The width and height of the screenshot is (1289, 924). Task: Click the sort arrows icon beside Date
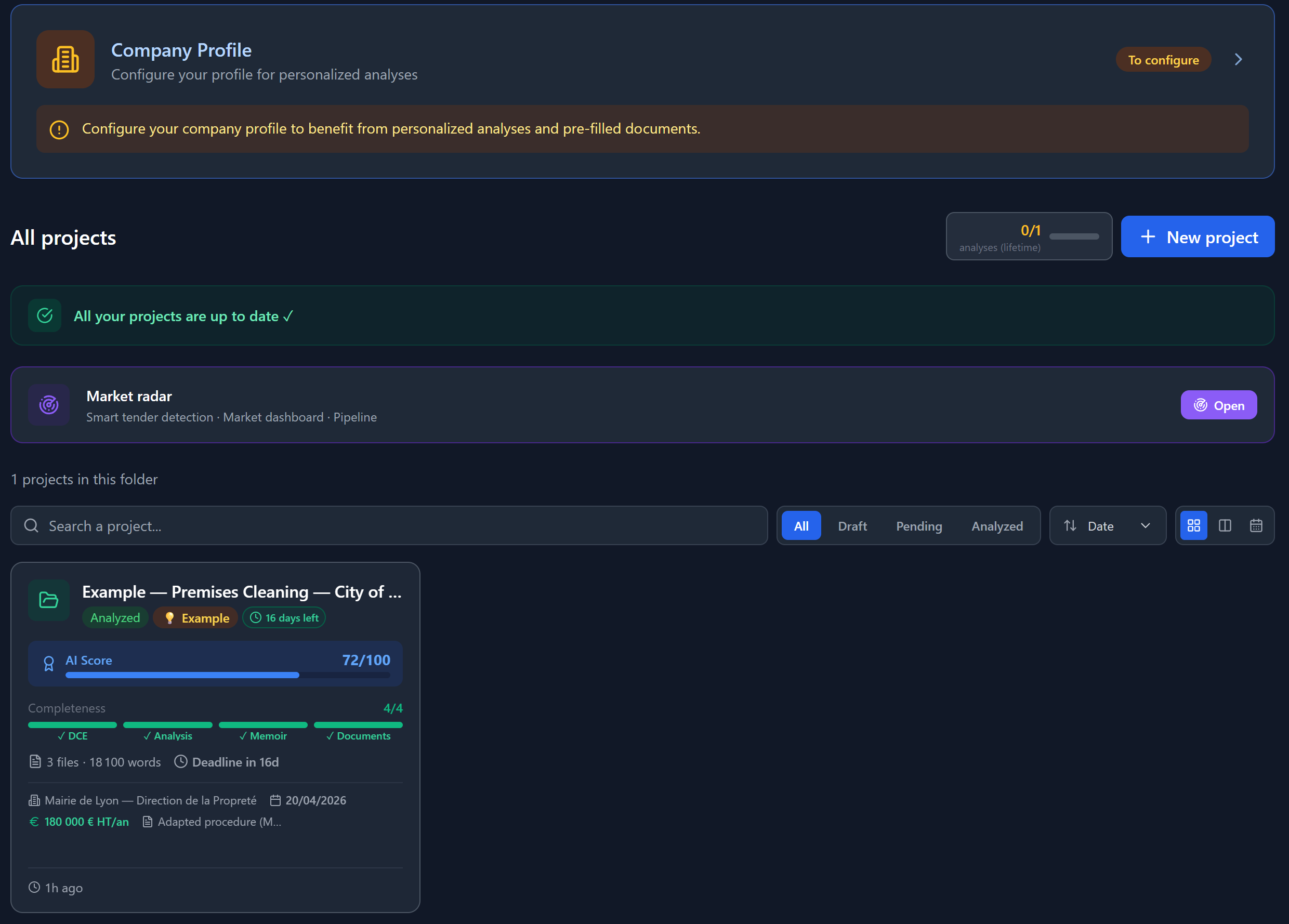click(x=1070, y=525)
